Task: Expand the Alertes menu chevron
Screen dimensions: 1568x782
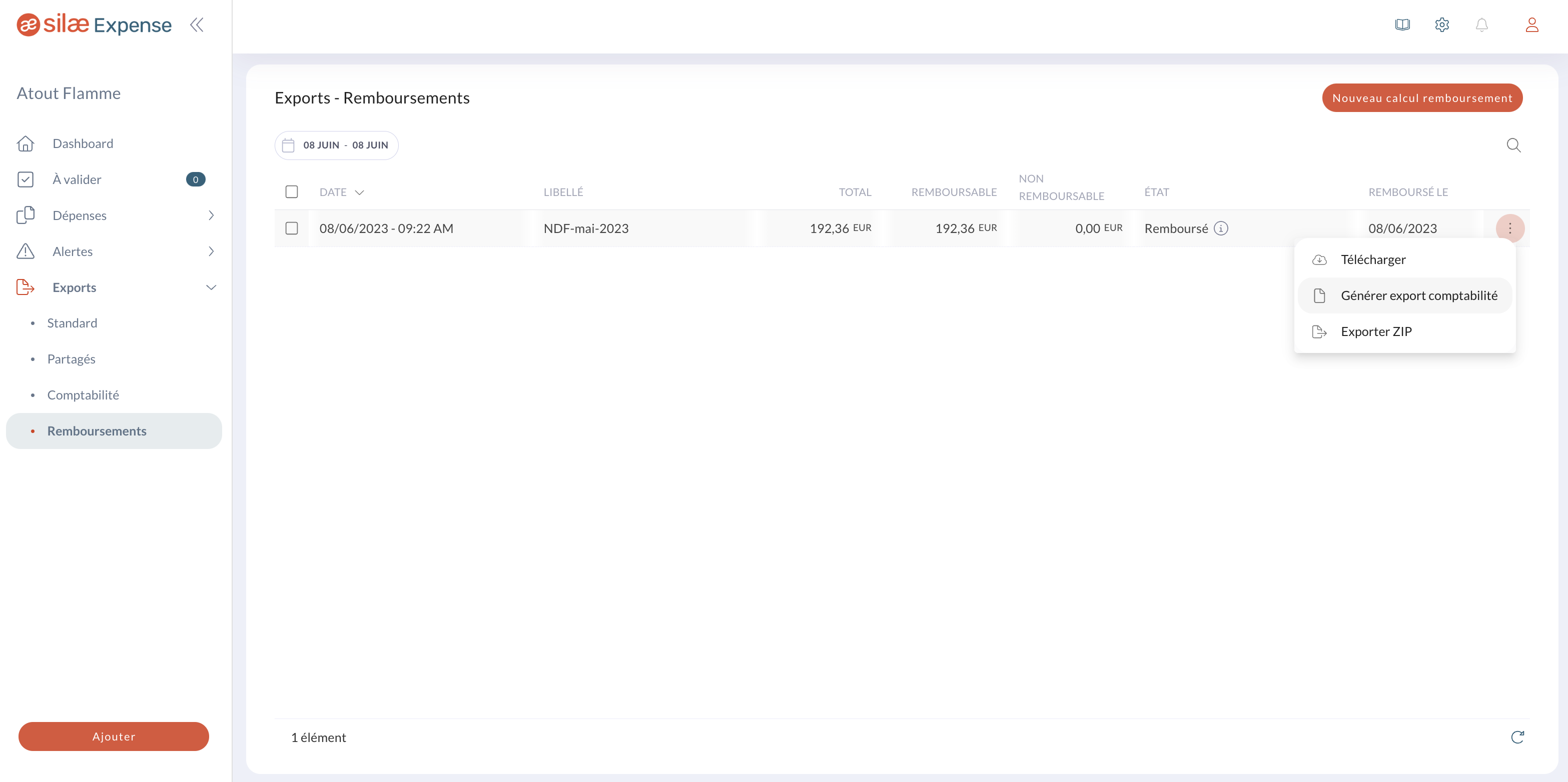Action: pyautogui.click(x=211, y=251)
